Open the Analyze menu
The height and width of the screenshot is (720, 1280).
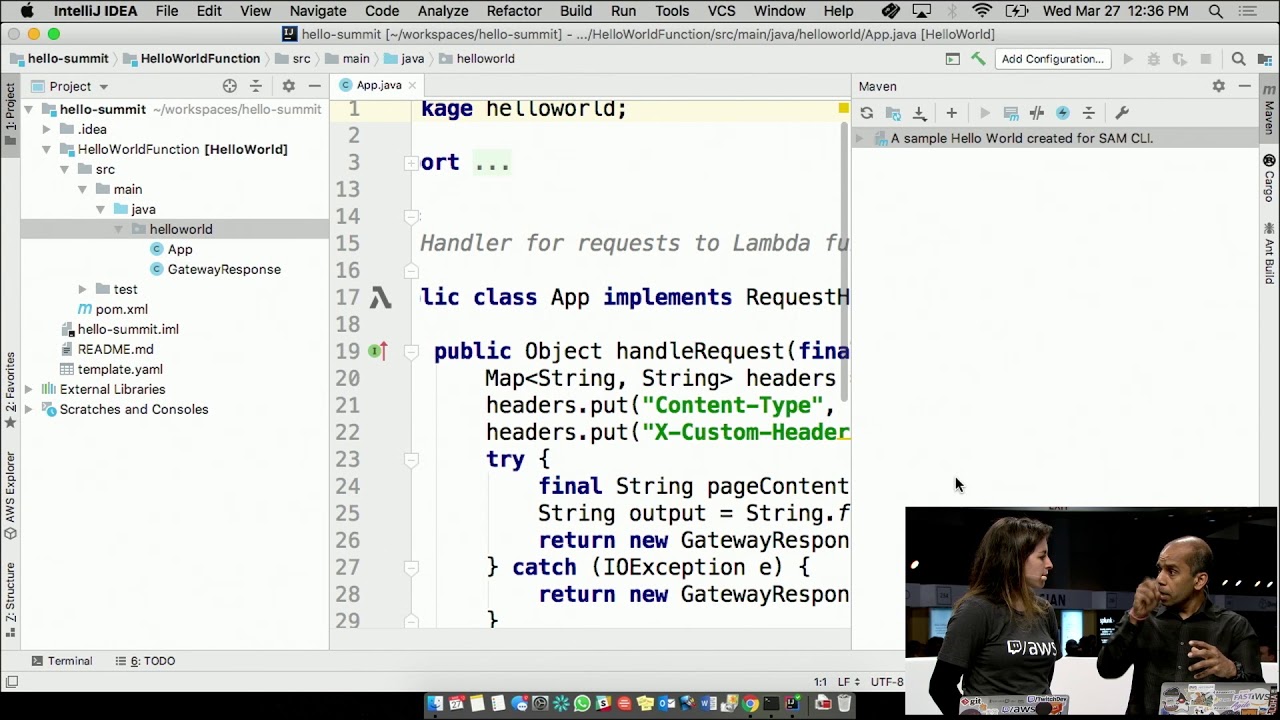[443, 11]
